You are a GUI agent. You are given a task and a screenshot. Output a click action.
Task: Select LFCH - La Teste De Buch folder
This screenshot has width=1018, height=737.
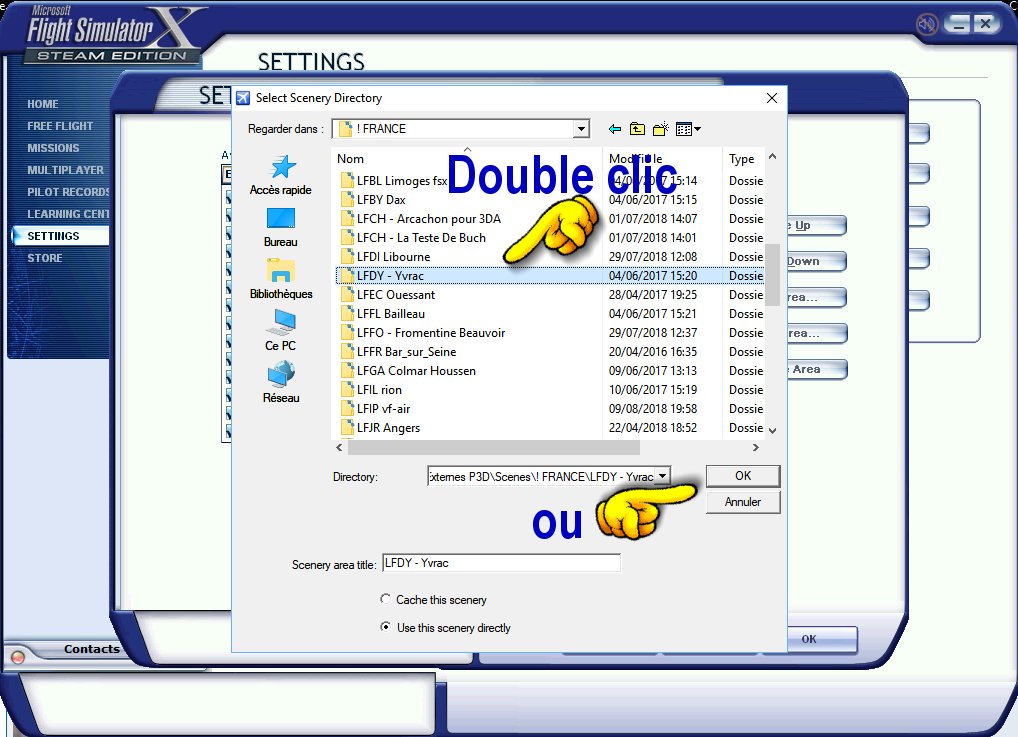point(421,238)
